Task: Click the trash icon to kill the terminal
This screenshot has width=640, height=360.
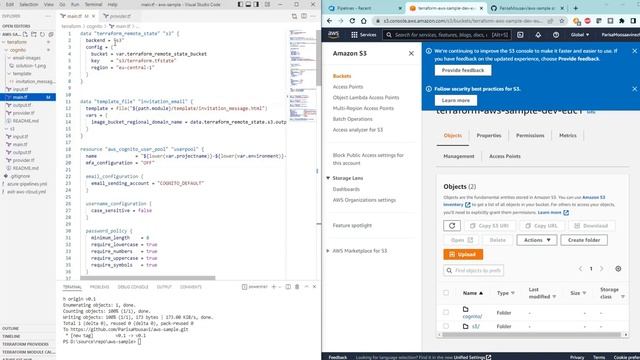Action: pyautogui.click(x=297, y=287)
